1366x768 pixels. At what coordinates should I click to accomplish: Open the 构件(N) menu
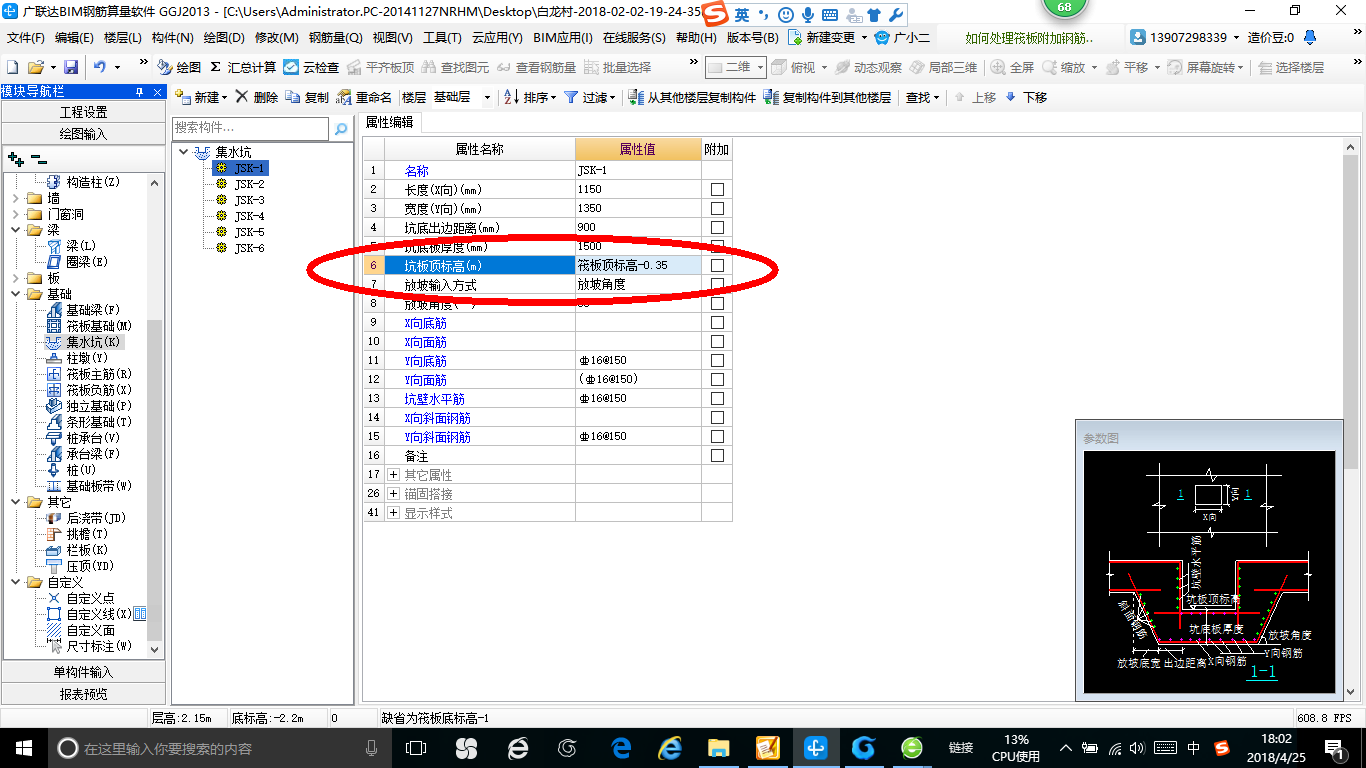click(x=173, y=38)
